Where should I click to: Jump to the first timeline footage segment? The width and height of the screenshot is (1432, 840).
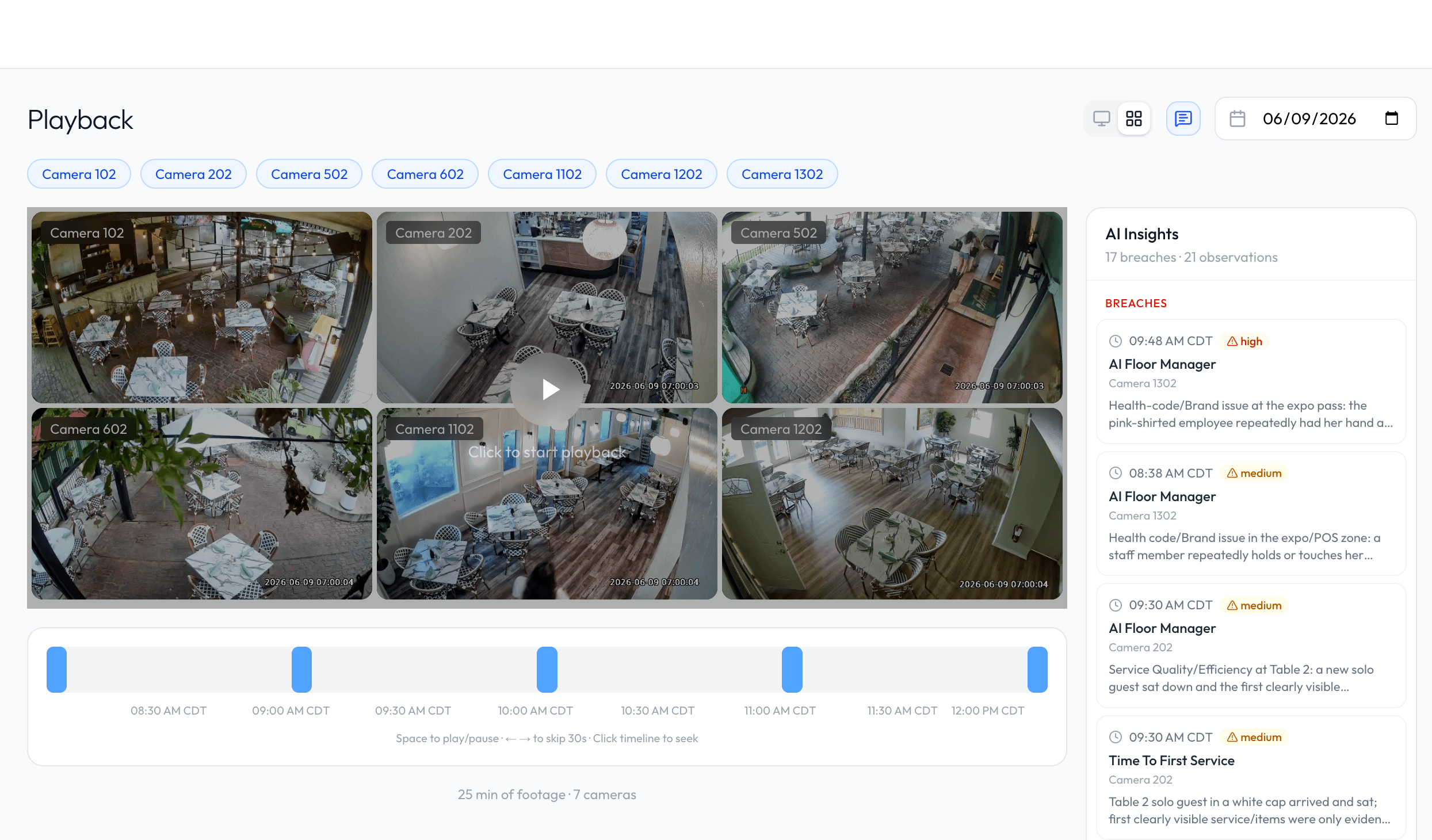pos(56,669)
